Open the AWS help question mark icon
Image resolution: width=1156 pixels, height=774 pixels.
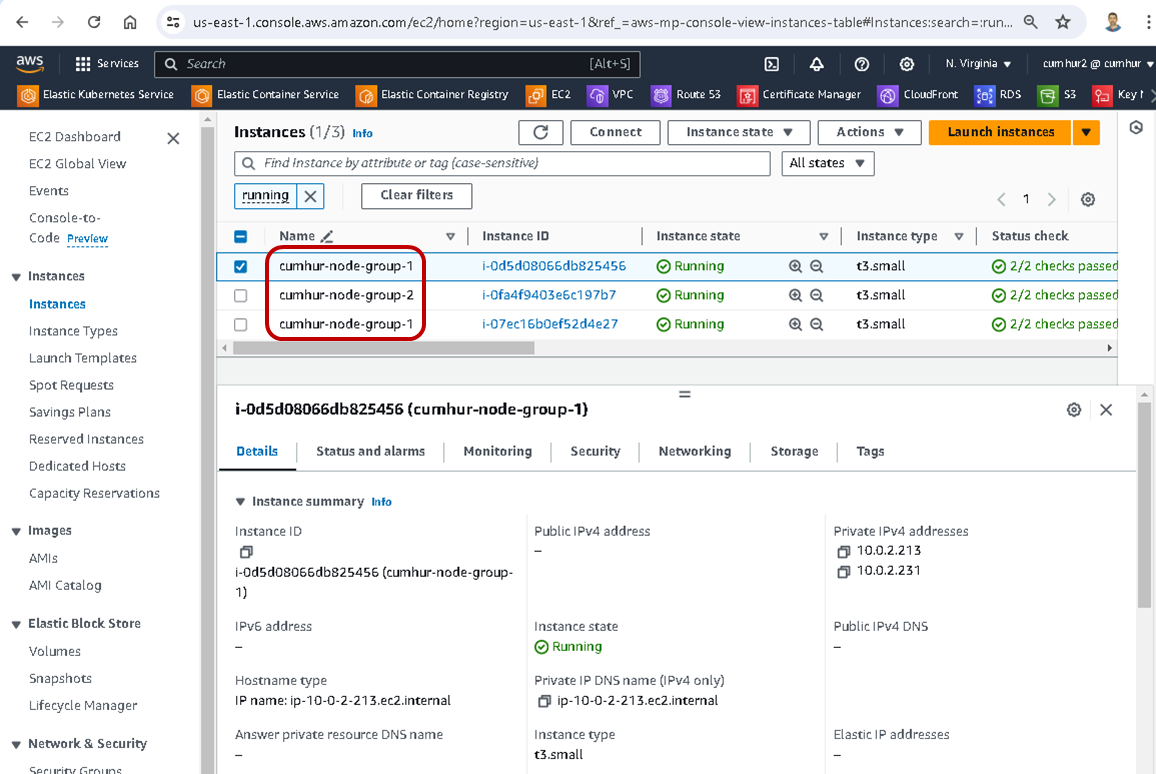tap(862, 64)
